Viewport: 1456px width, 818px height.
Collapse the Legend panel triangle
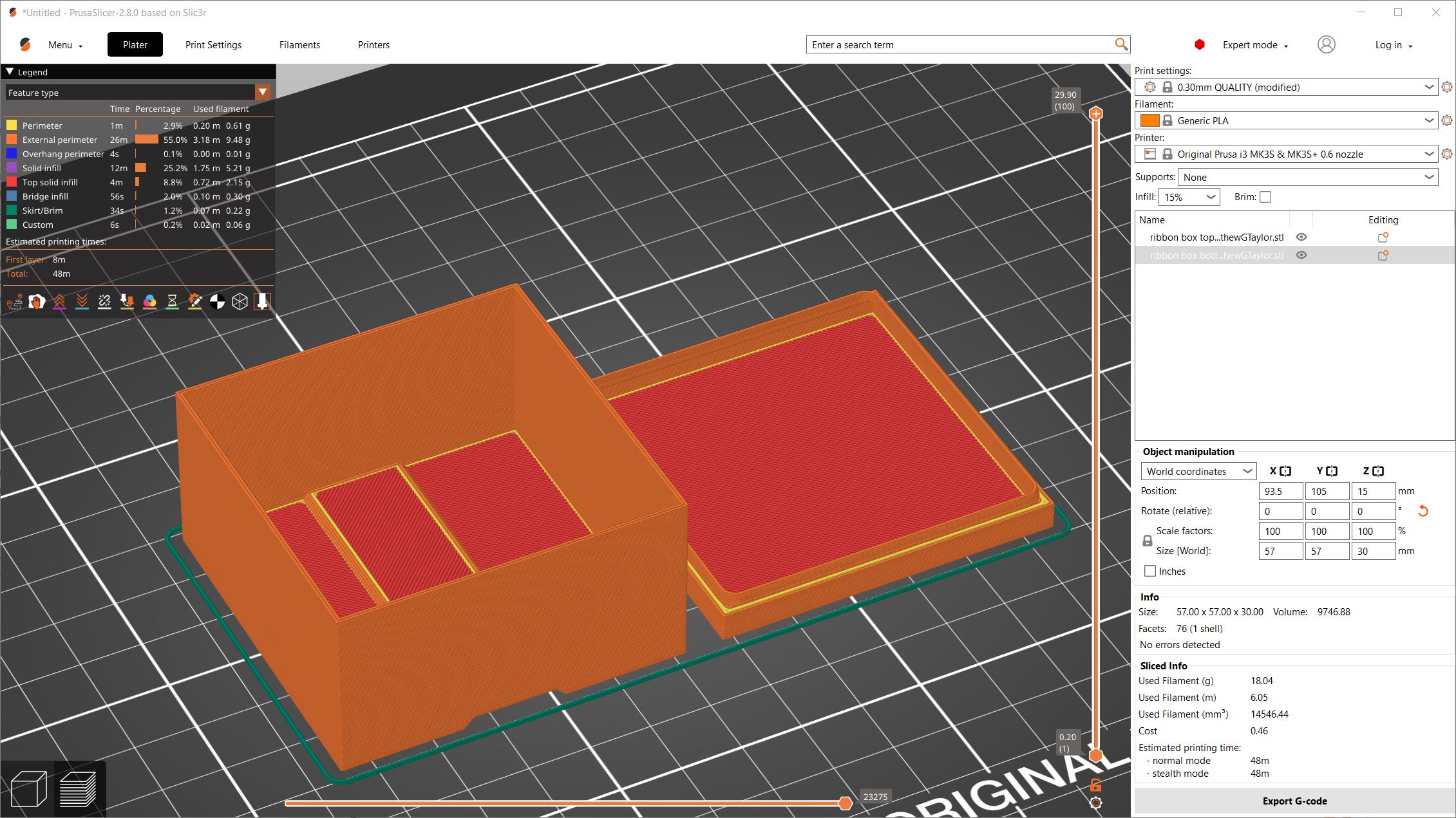point(10,71)
